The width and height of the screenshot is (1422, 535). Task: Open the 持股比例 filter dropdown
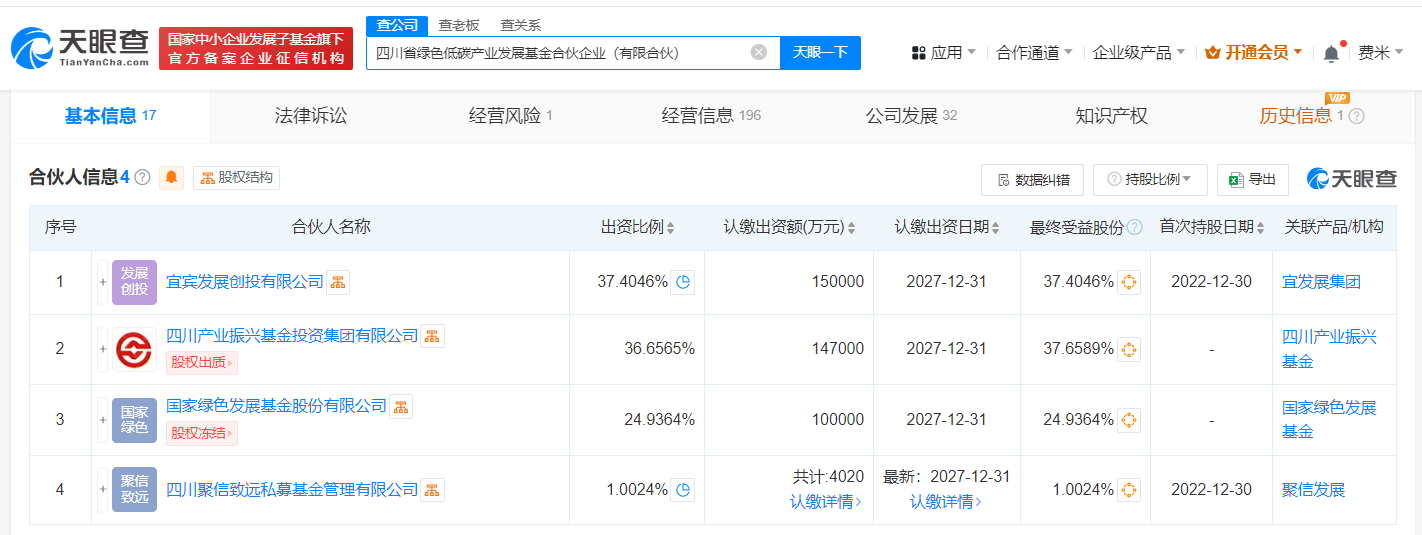(x=1150, y=180)
